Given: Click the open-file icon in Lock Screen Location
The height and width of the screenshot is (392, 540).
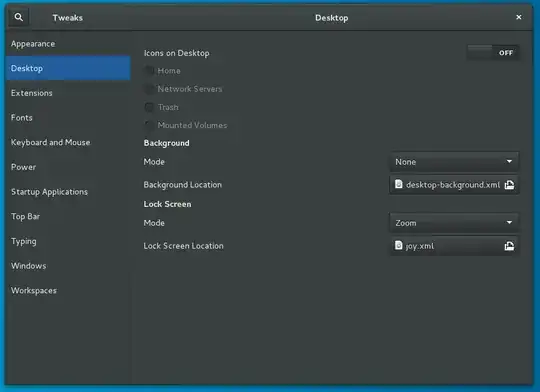Looking at the screenshot, I should pos(509,246).
